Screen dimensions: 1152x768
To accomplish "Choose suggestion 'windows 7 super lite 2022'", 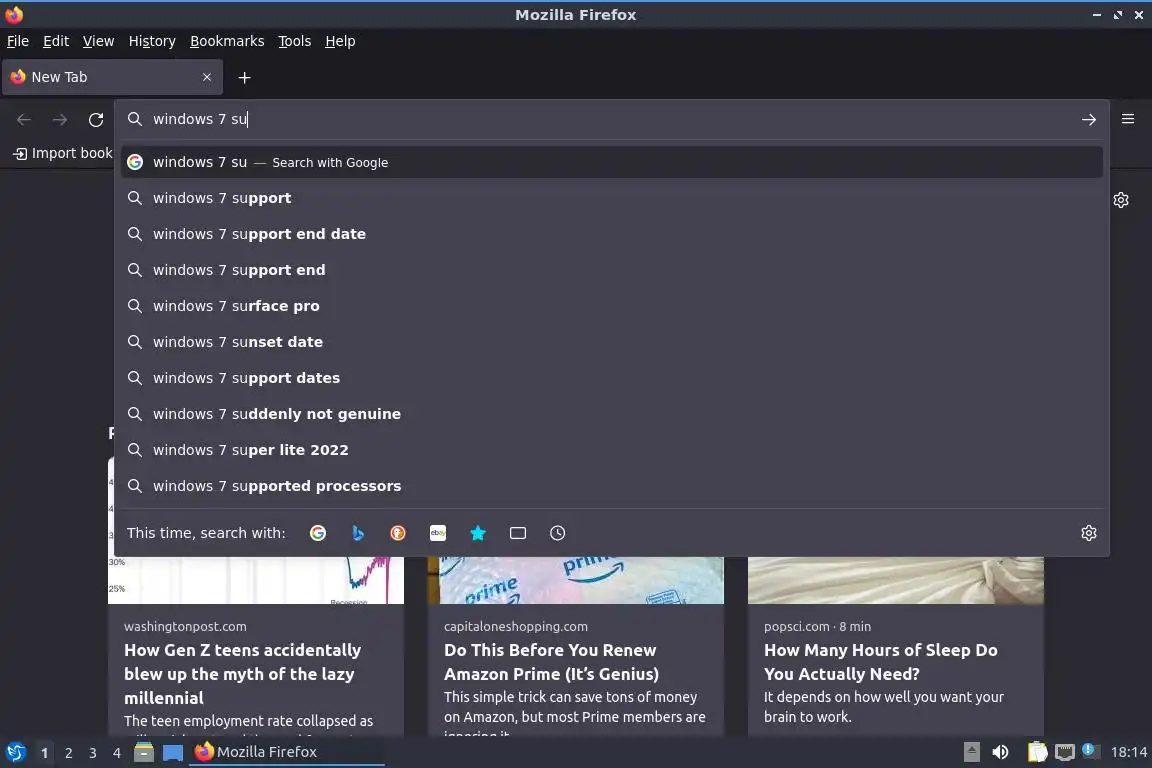I will [611, 450].
